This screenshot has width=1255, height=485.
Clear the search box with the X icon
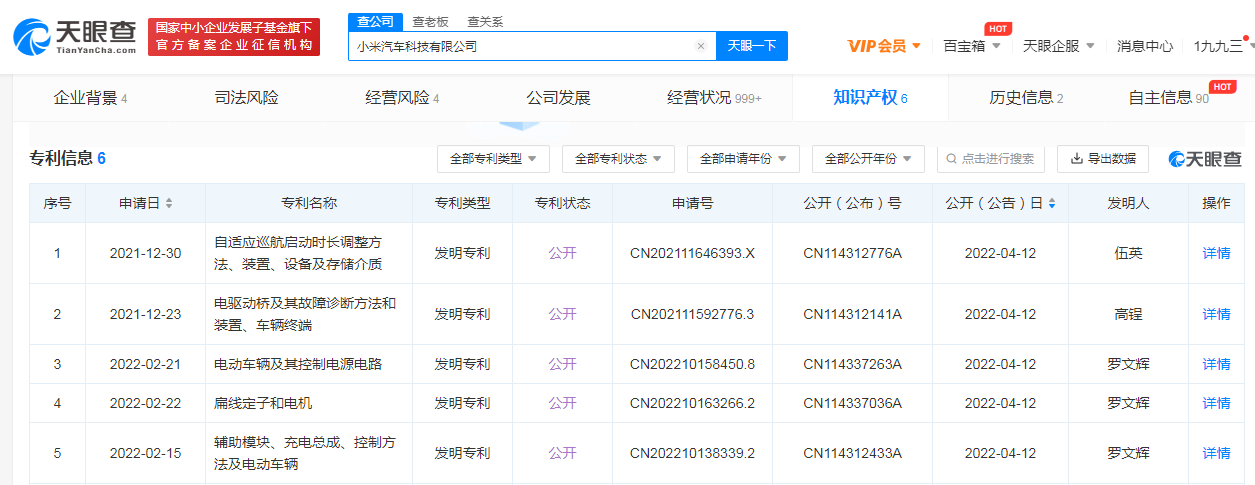pos(701,46)
